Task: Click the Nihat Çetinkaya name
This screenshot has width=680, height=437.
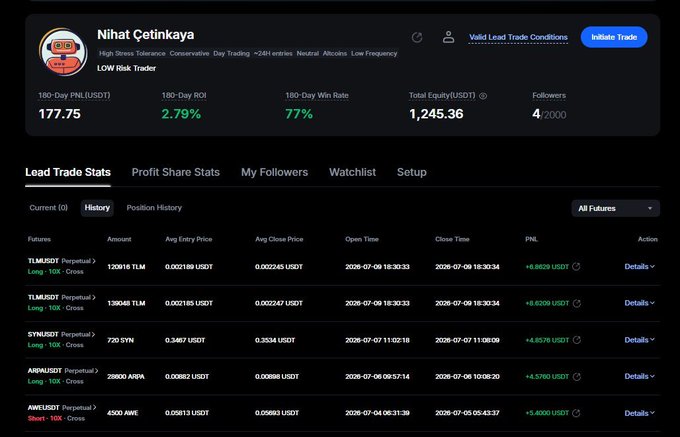Action: (146, 35)
